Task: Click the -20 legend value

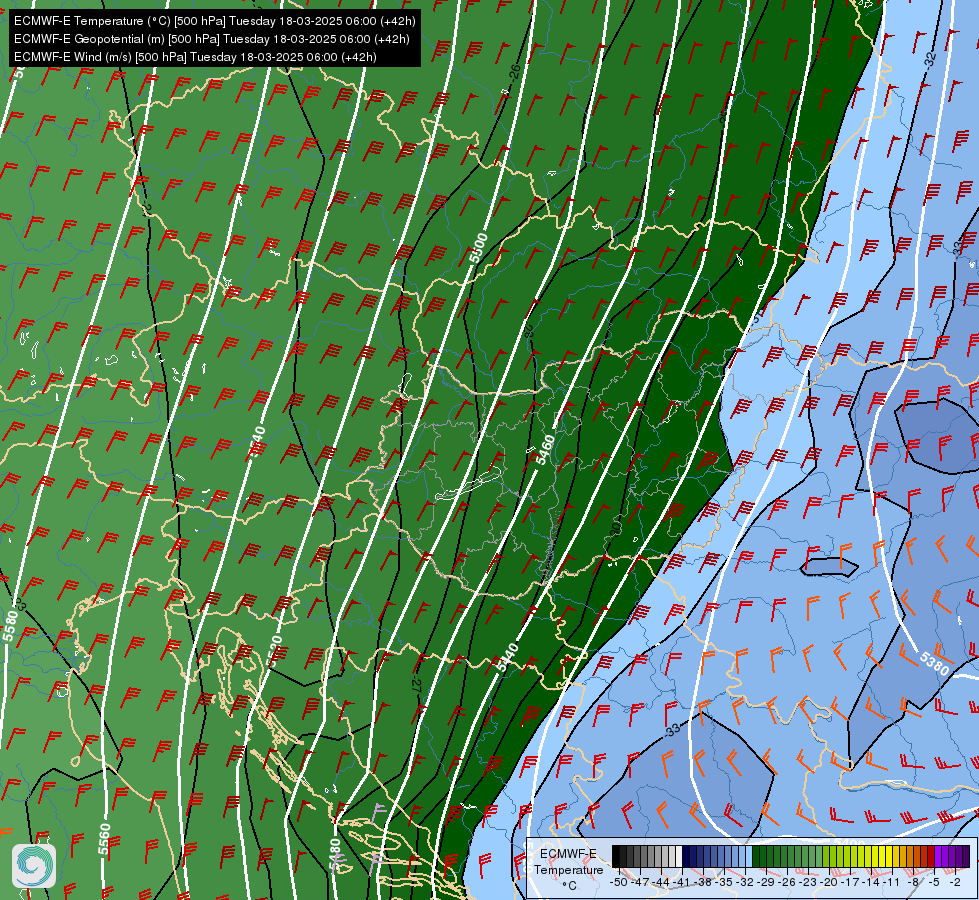Action: pyautogui.click(x=829, y=882)
